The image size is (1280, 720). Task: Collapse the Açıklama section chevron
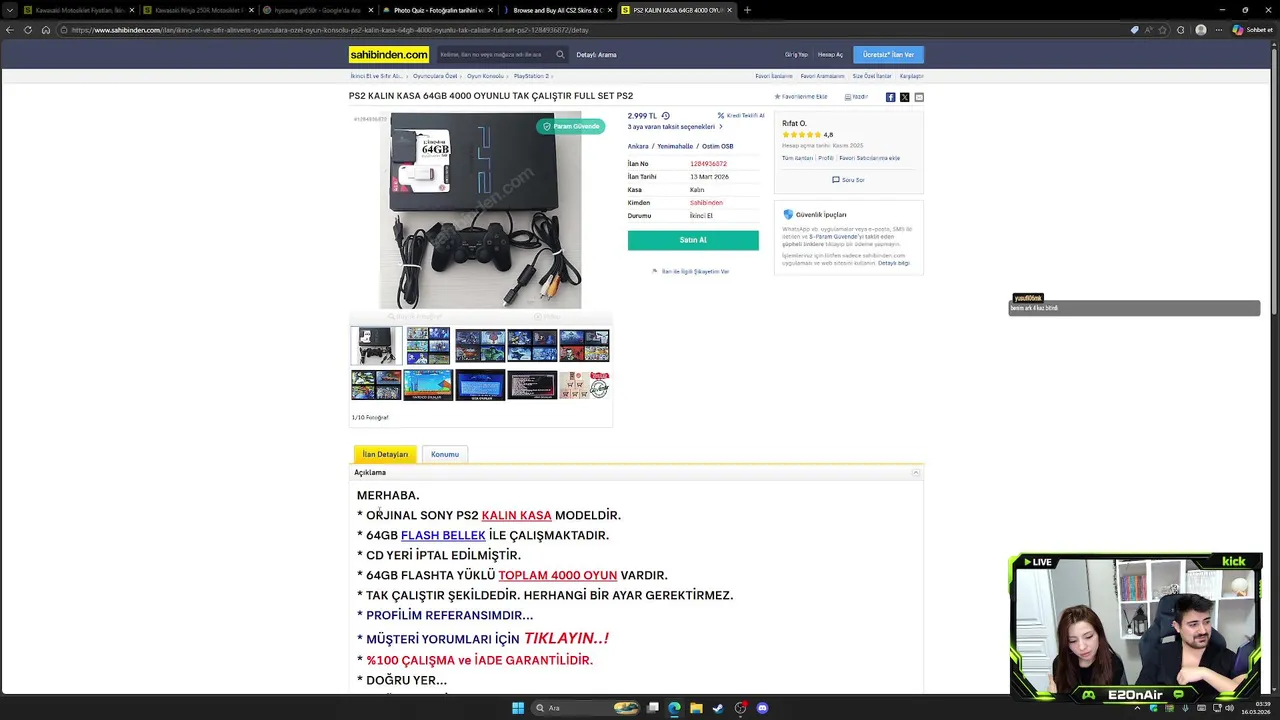[x=915, y=473]
